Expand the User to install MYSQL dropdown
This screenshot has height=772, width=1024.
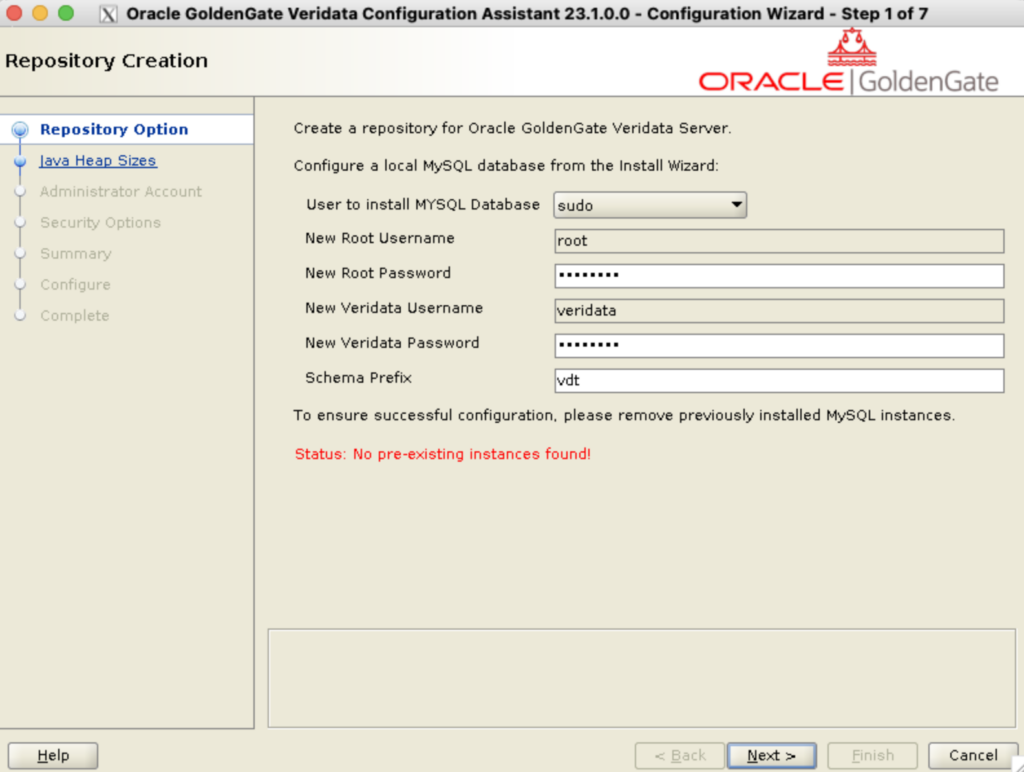[x=650, y=205]
